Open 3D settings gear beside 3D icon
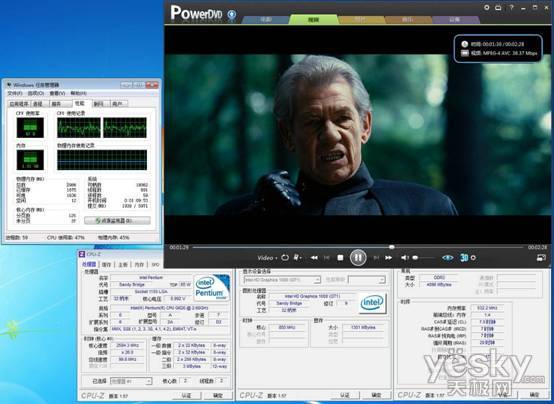Screen dimensions: 554x404 coord(473,258)
